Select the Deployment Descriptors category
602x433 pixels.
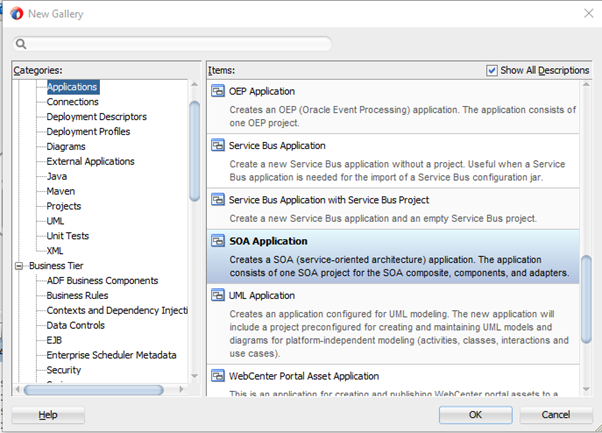point(96,117)
